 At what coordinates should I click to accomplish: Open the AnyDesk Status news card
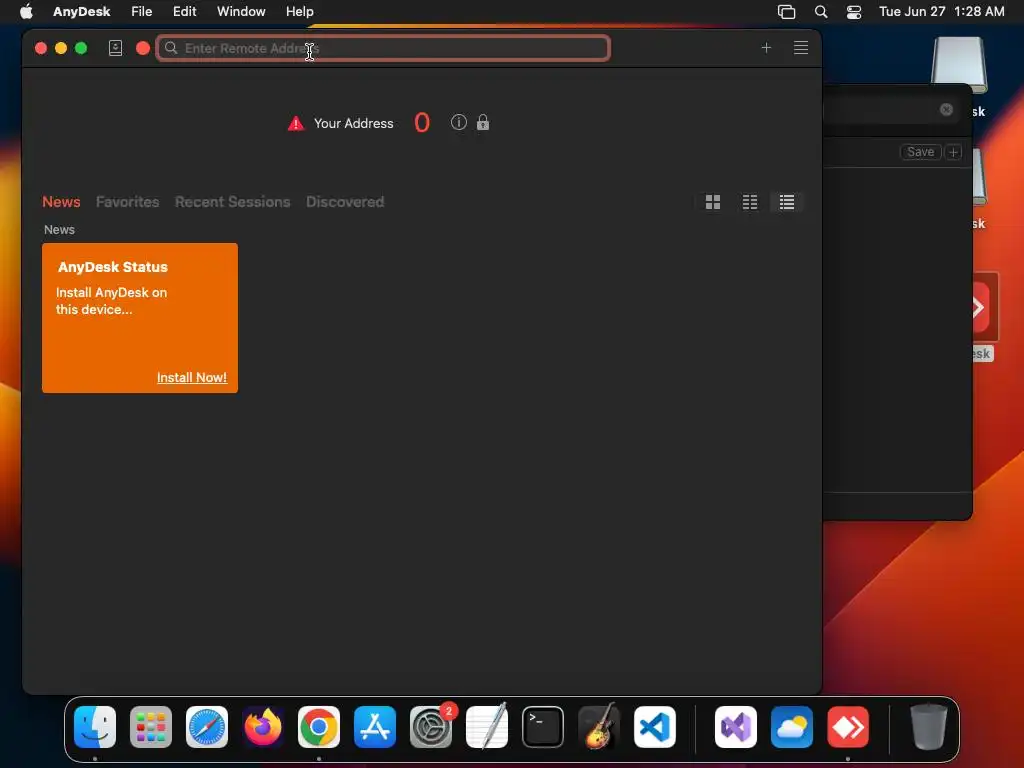(140, 318)
